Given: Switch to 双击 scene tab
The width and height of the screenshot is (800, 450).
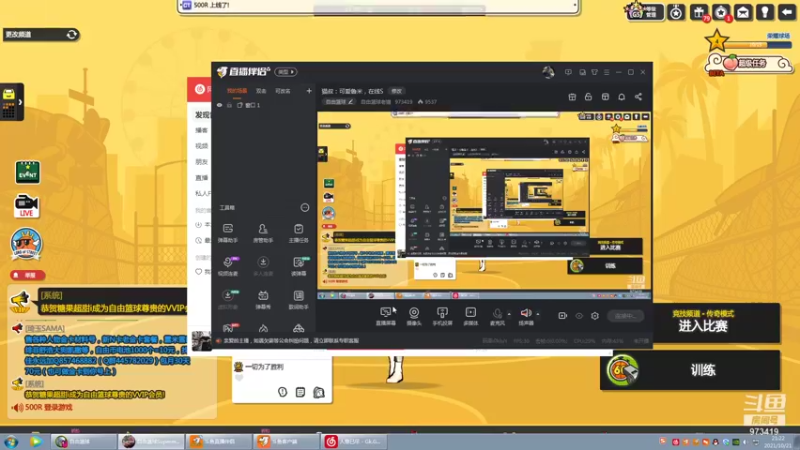Looking at the screenshot, I should click(261, 91).
